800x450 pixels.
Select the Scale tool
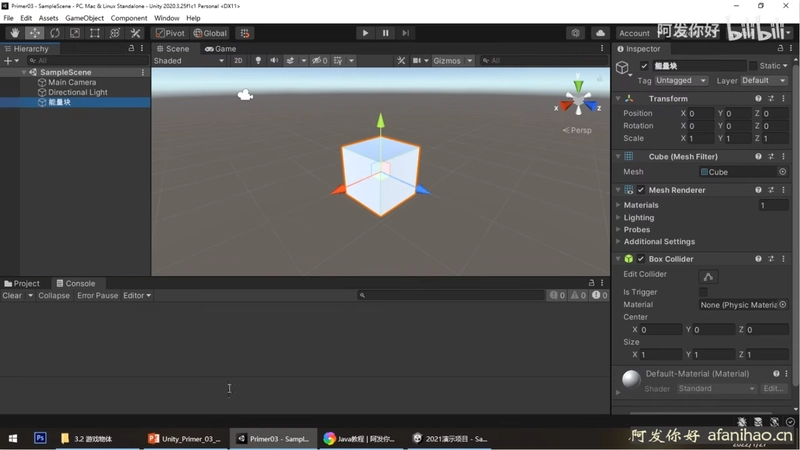pos(74,33)
